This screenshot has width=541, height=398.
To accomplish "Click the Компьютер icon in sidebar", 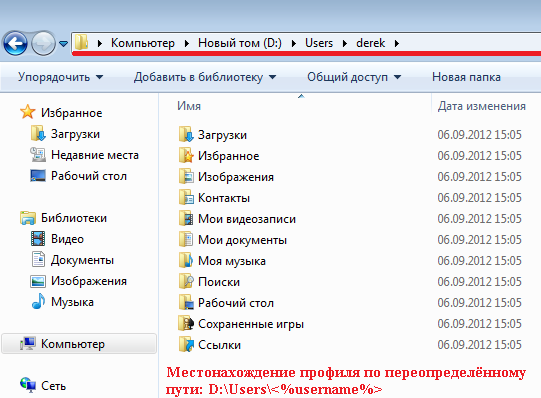I will click(x=28, y=343).
